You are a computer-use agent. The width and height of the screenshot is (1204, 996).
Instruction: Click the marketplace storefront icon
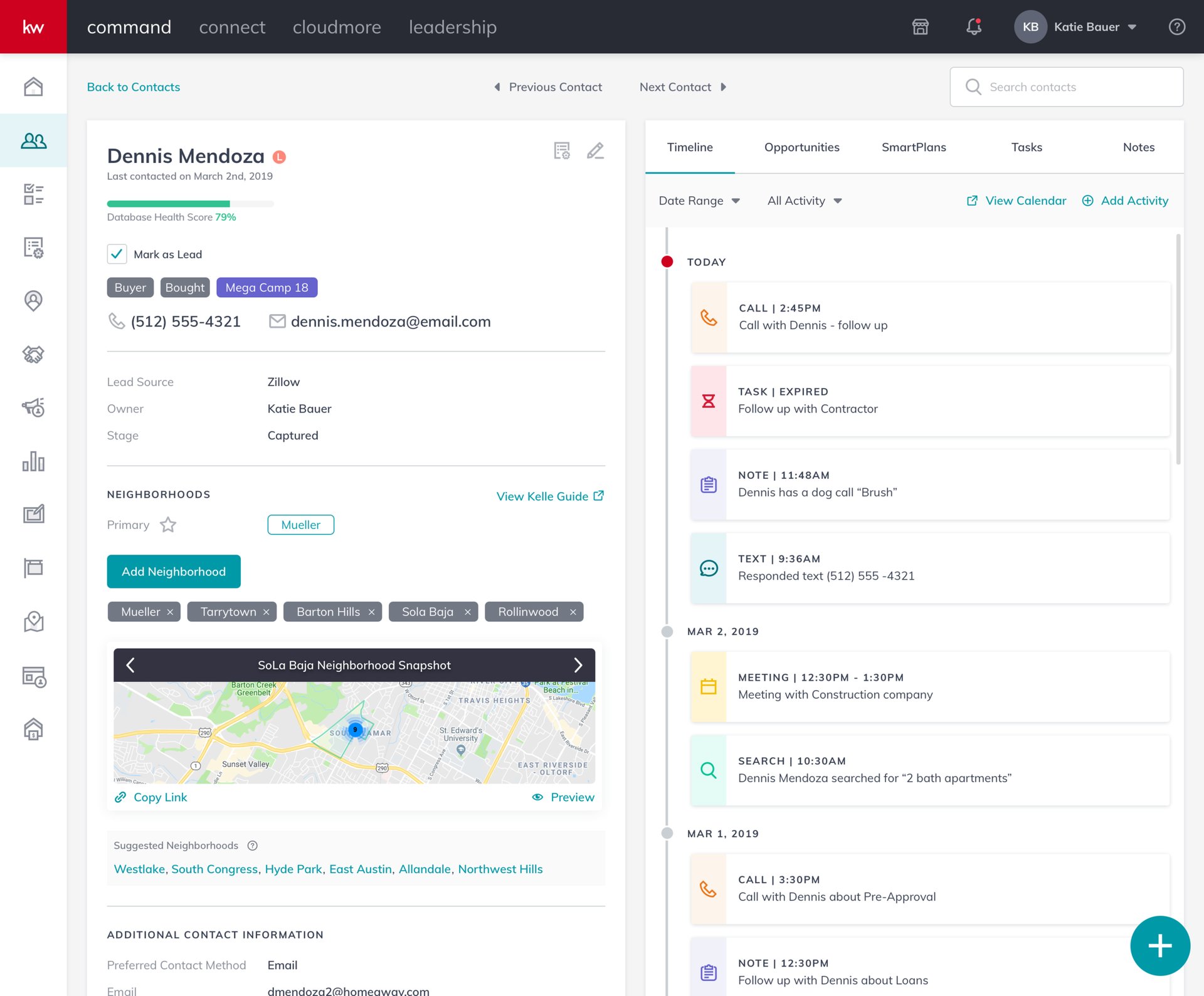[920, 27]
